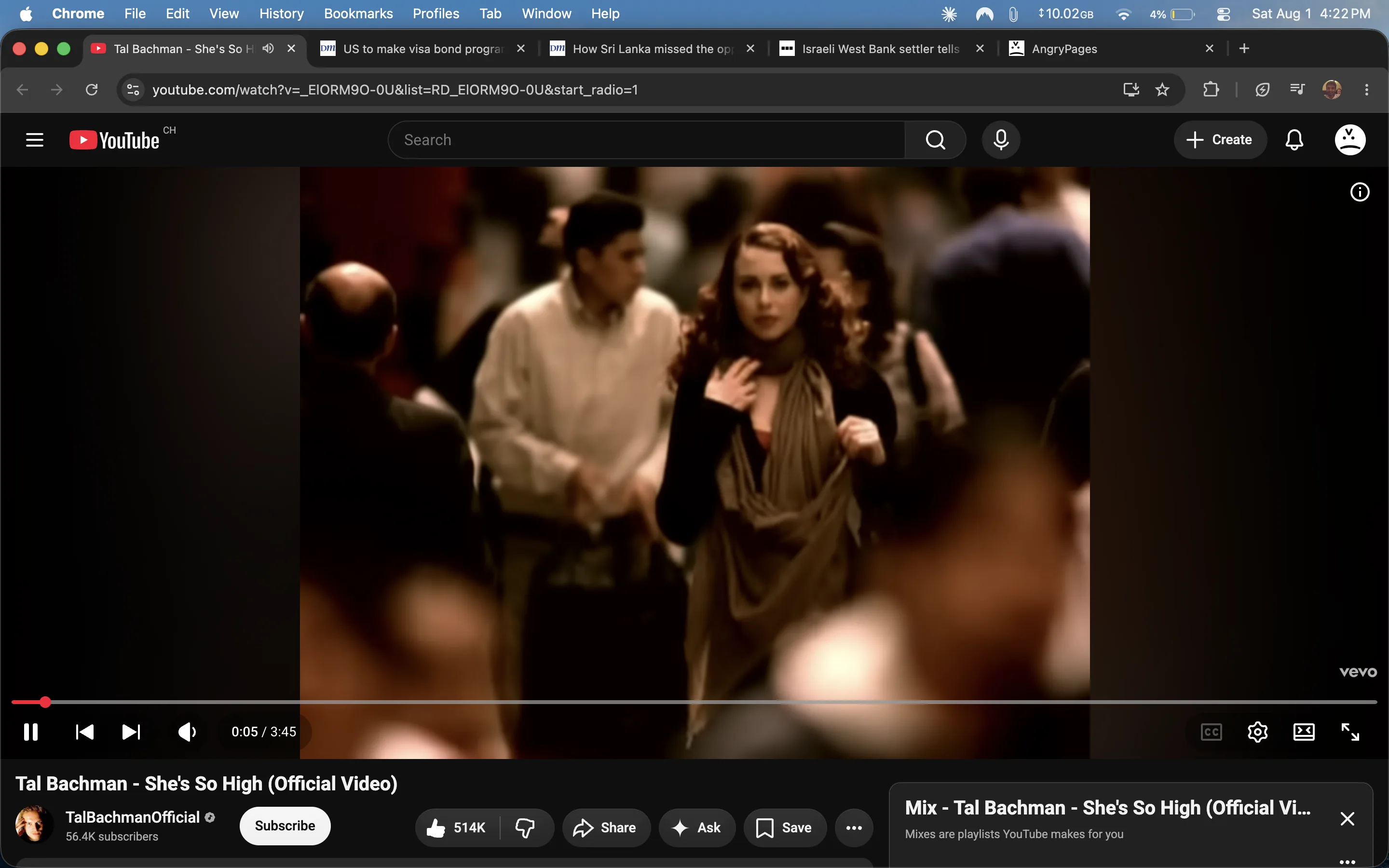This screenshot has height=868, width=1389.
Task: Switch to theater mode
Action: click(x=1304, y=732)
